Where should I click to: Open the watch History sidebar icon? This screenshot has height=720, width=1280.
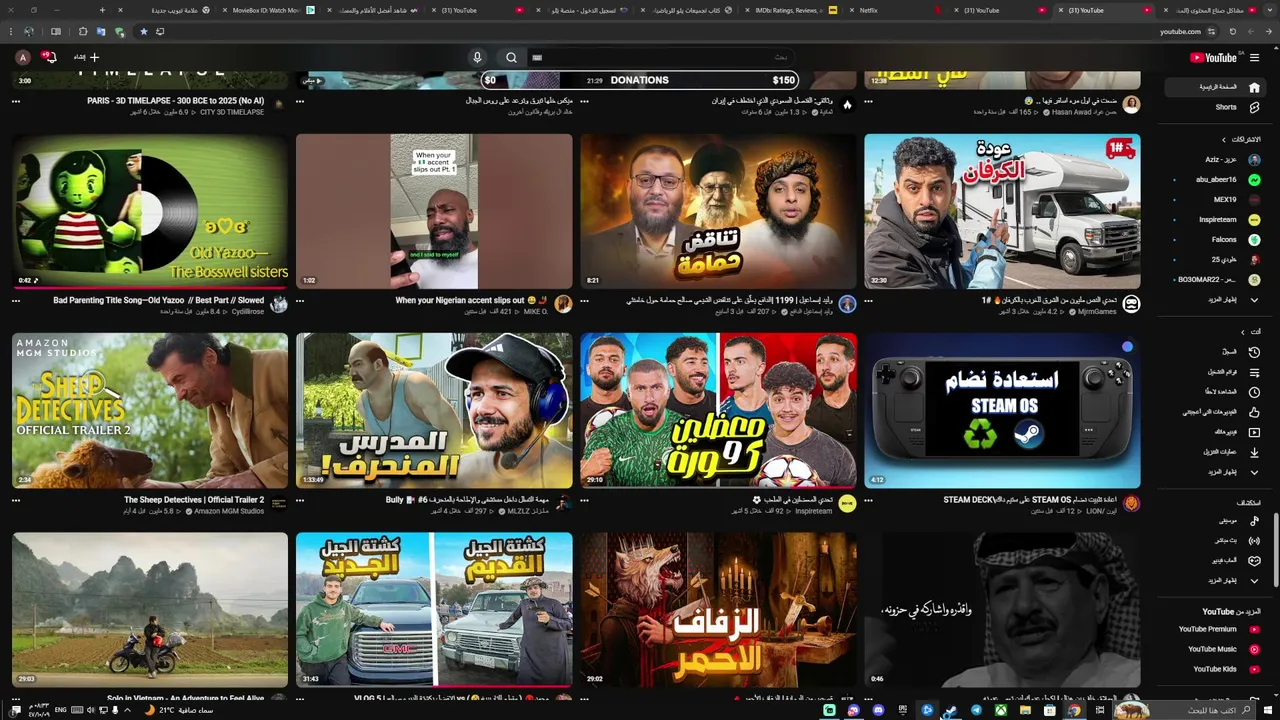[x=1254, y=352]
